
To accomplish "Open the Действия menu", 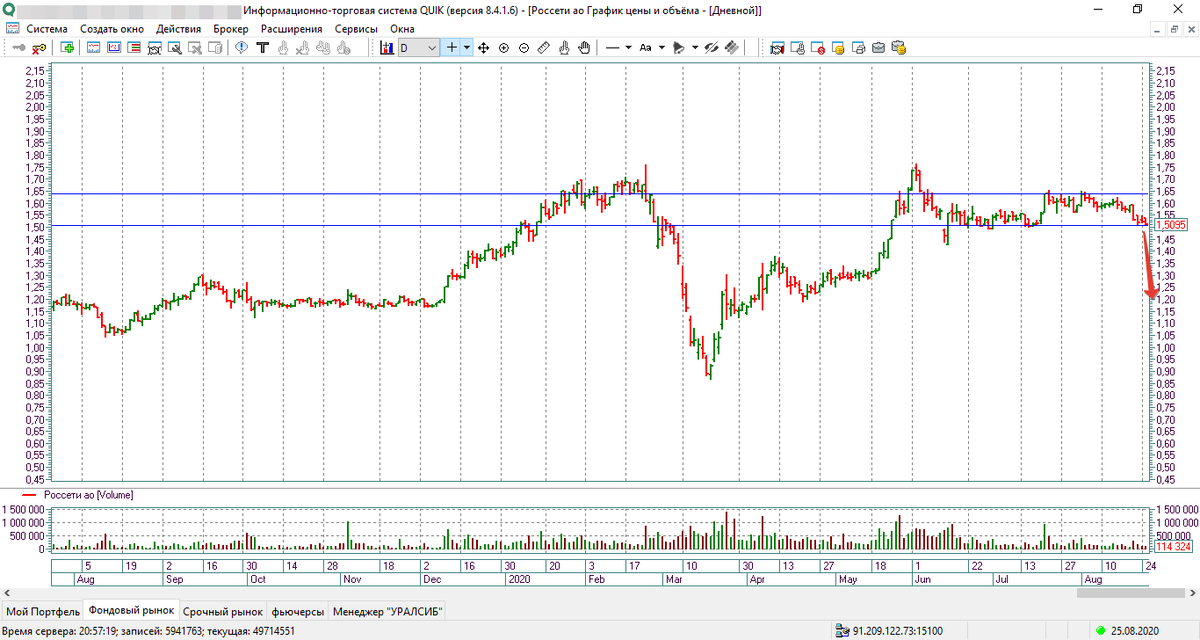I will [179, 29].
